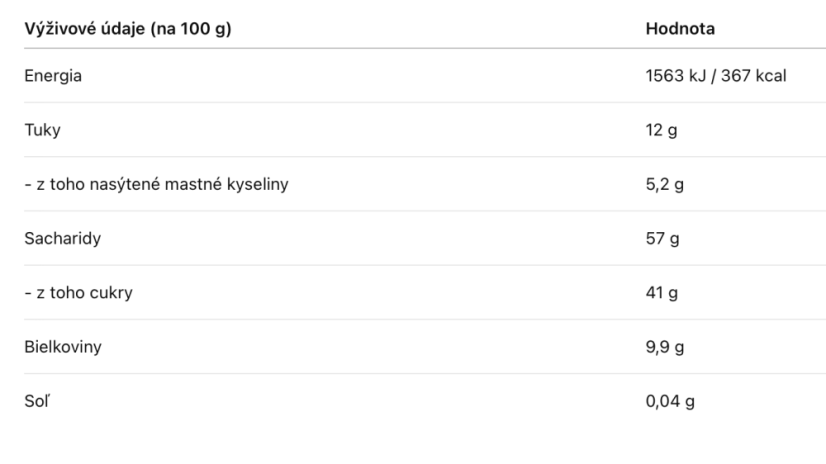The width and height of the screenshot is (826, 464).
Task: Select the 'Sacharidy' row label
Action: [63, 239]
